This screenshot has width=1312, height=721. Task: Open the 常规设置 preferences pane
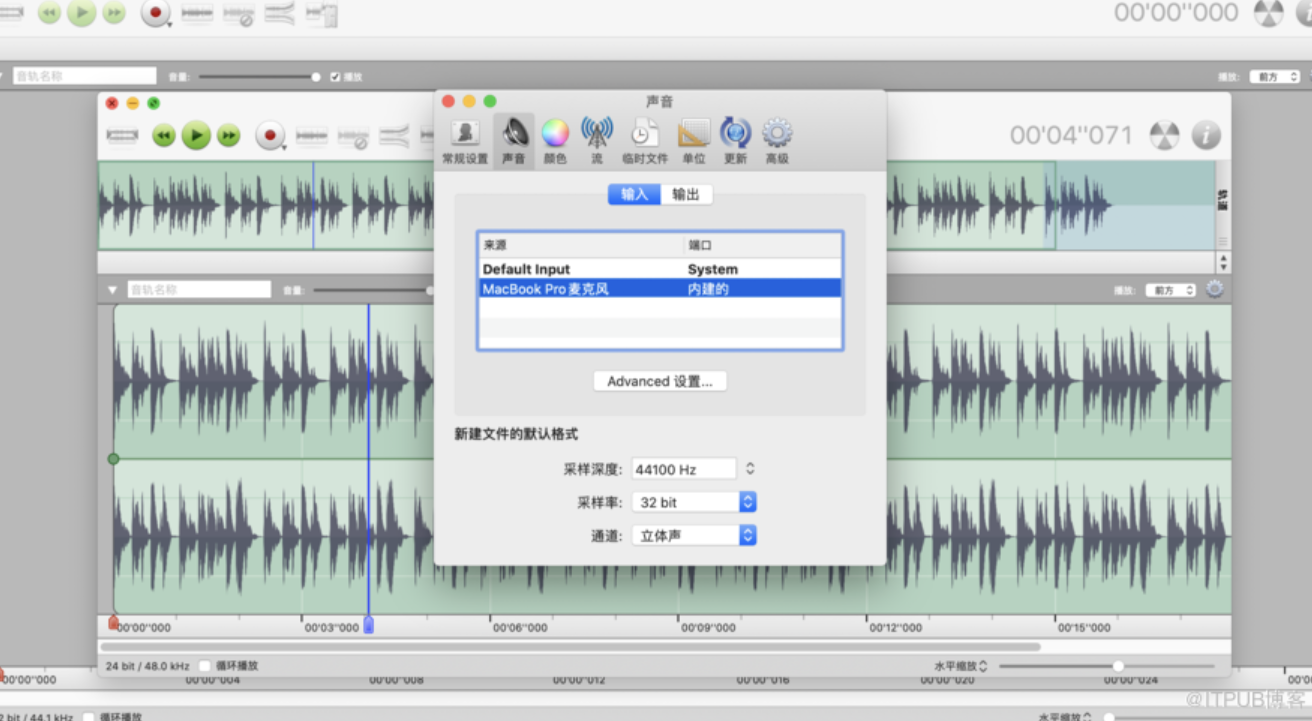coord(463,138)
